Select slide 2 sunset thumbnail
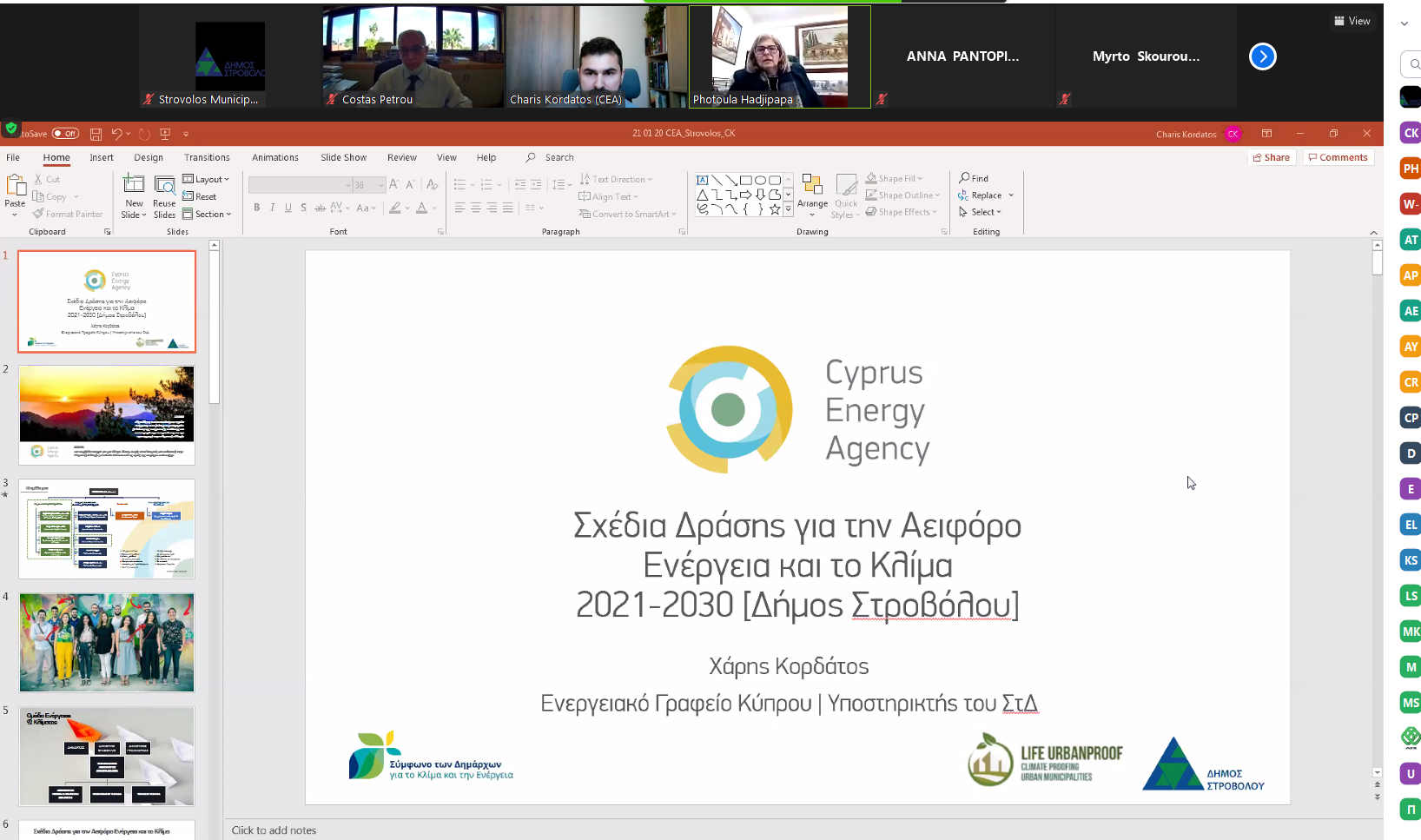Screen dimensions: 1421x840 (x=107, y=415)
